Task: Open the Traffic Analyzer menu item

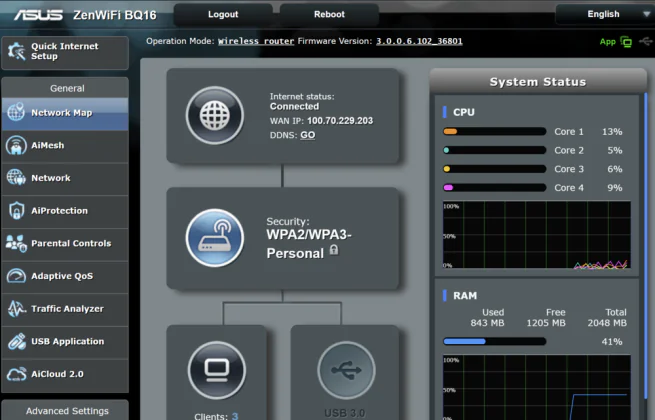Action: coord(65,309)
